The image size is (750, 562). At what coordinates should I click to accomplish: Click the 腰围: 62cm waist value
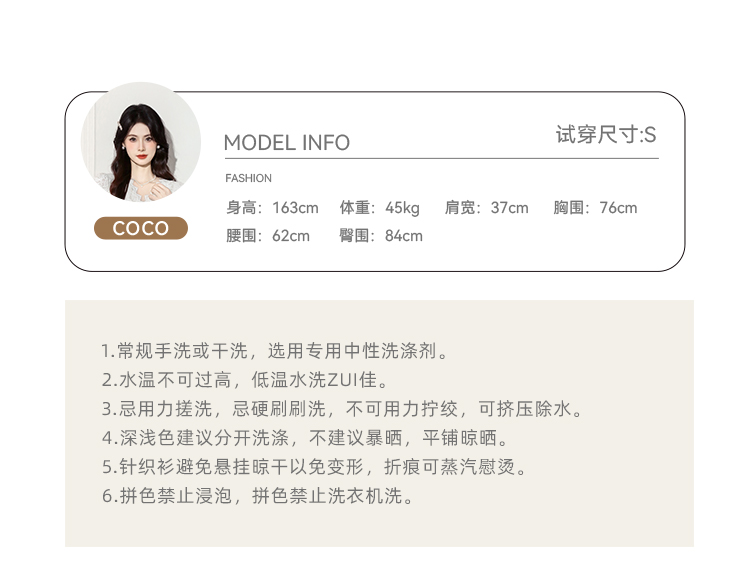[x=268, y=236]
